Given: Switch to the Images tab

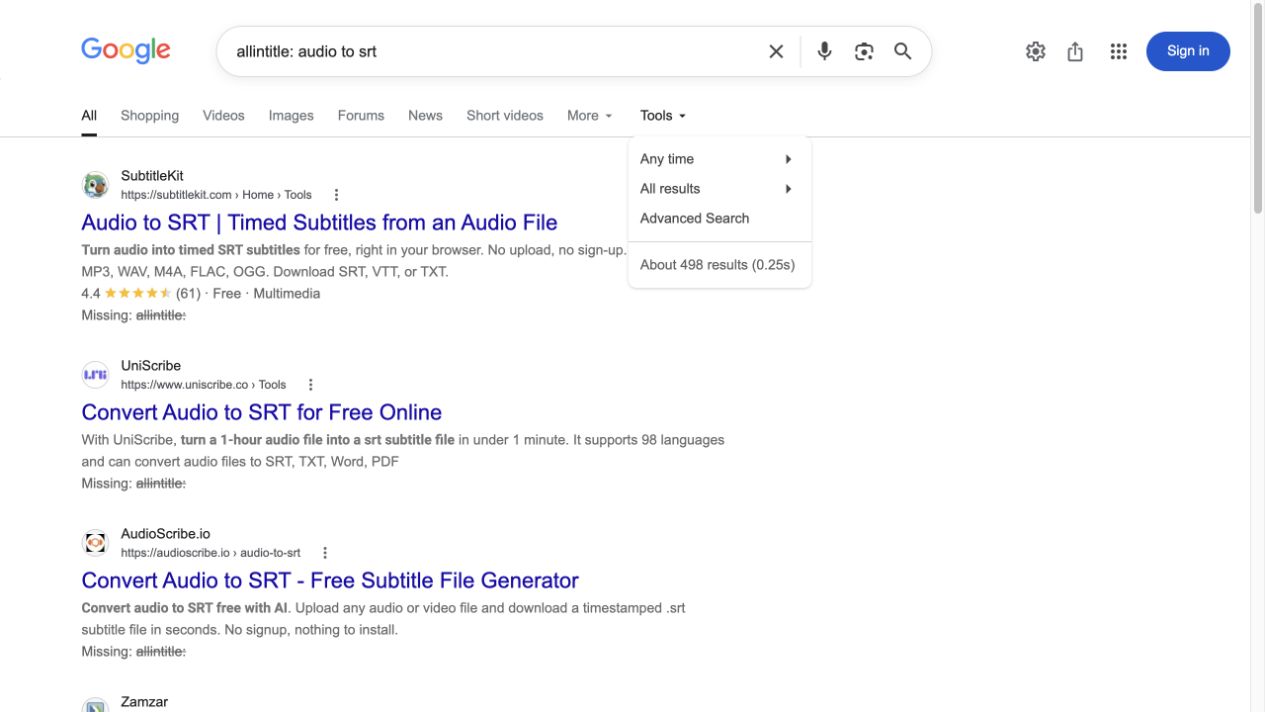Looking at the screenshot, I should (x=291, y=116).
